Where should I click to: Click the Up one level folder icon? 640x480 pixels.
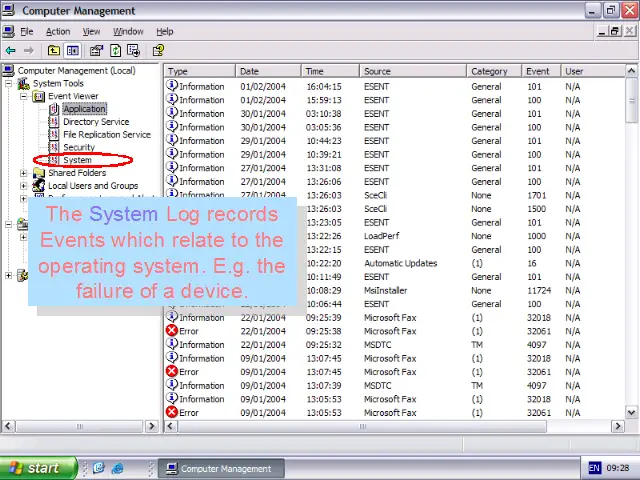point(53,51)
